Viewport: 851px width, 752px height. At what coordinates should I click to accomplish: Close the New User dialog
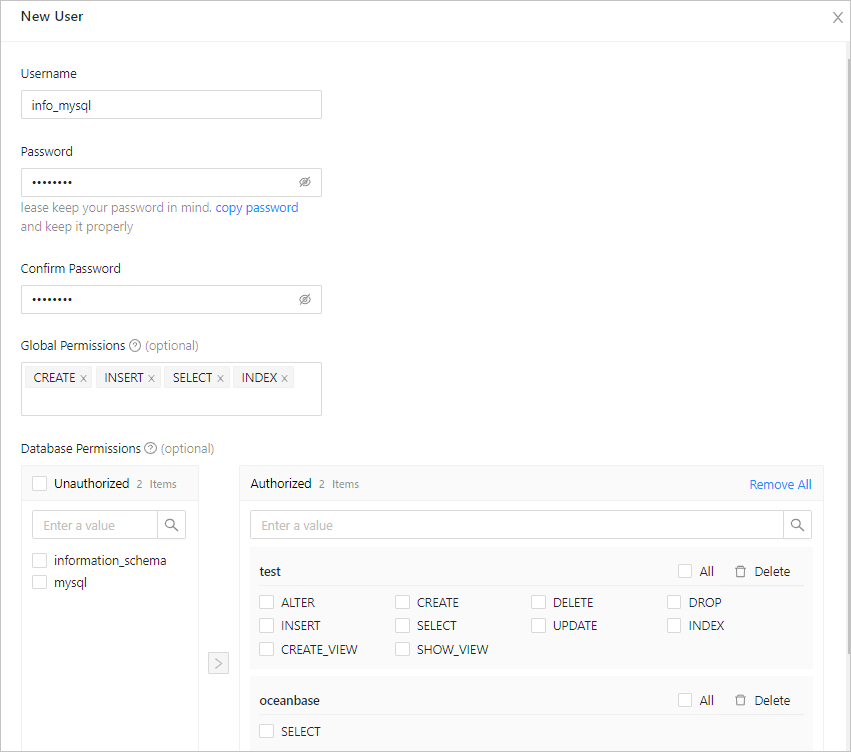[838, 17]
